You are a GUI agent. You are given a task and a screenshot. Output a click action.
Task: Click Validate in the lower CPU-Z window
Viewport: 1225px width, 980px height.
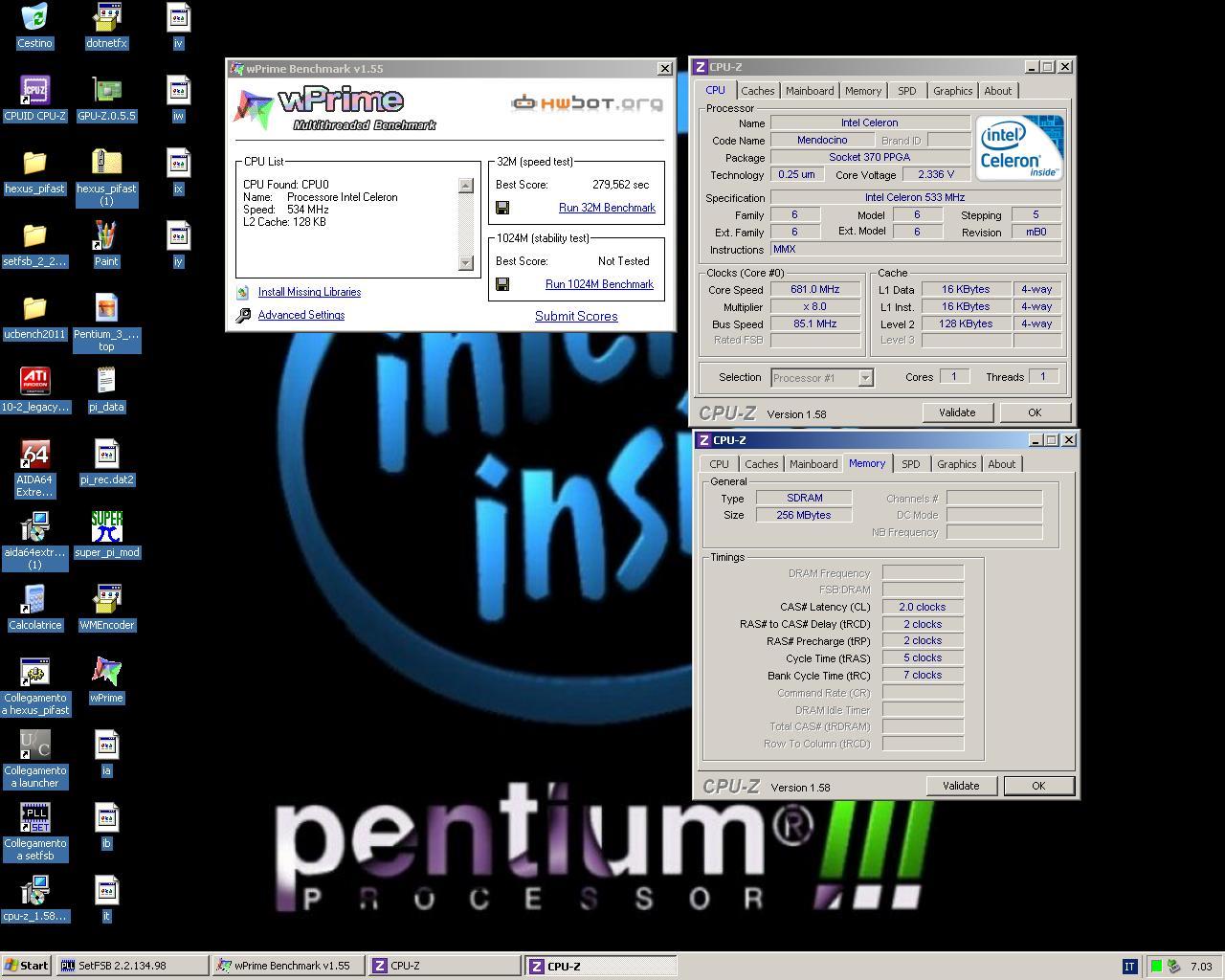click(x=961, y=786)
